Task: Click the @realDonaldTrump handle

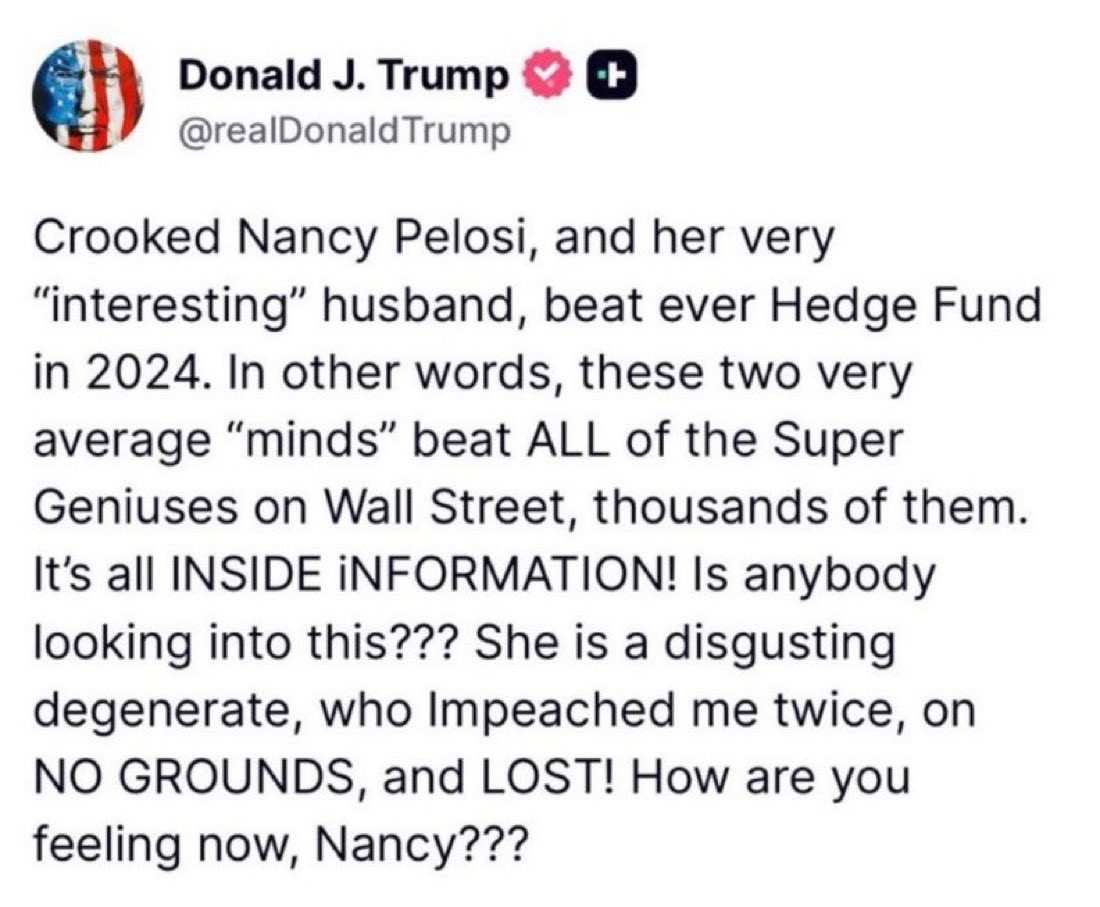Action: point(345,131)
